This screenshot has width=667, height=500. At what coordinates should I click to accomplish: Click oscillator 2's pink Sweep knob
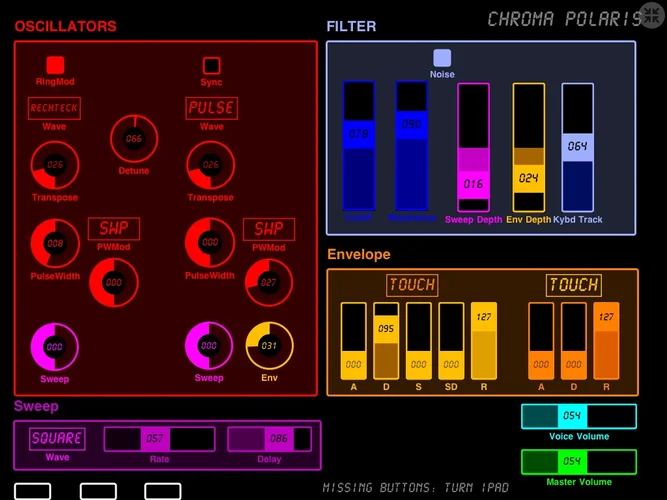209,346
